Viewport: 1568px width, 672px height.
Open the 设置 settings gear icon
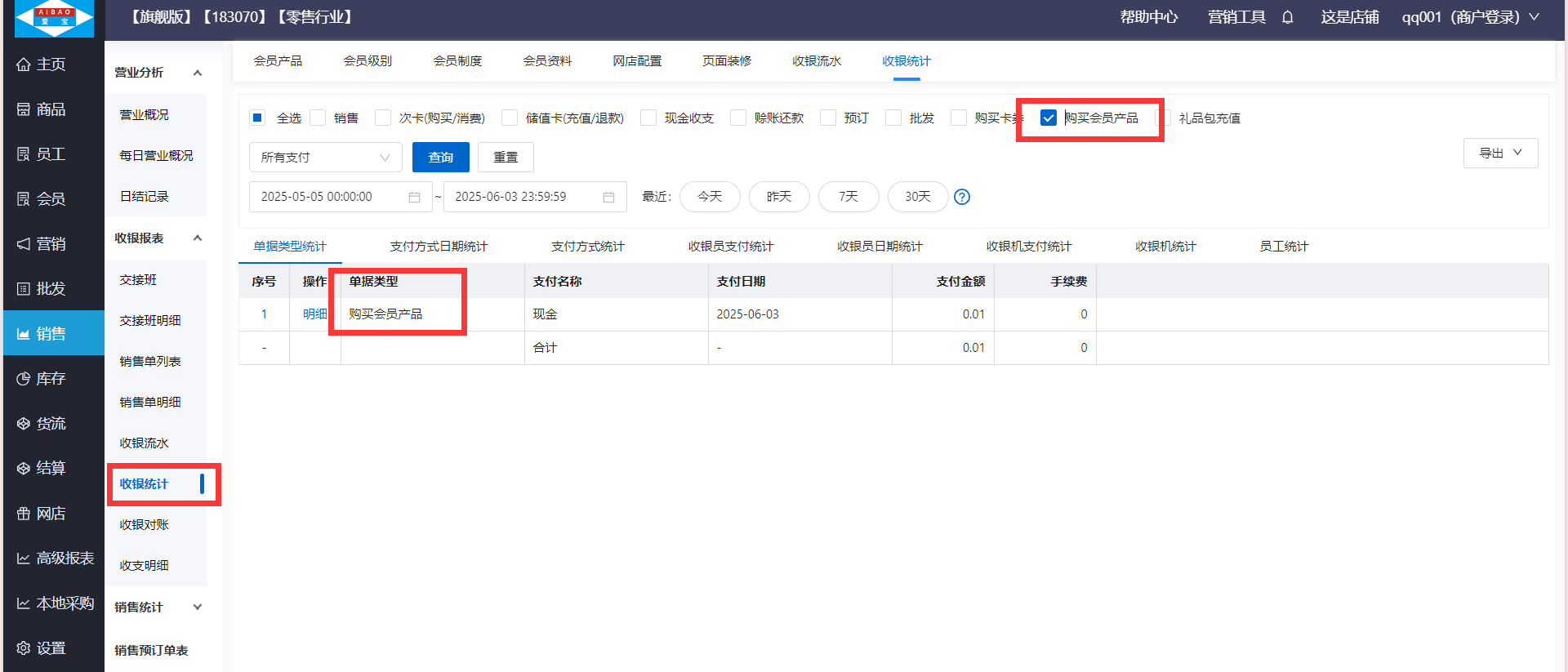[24, 648]
